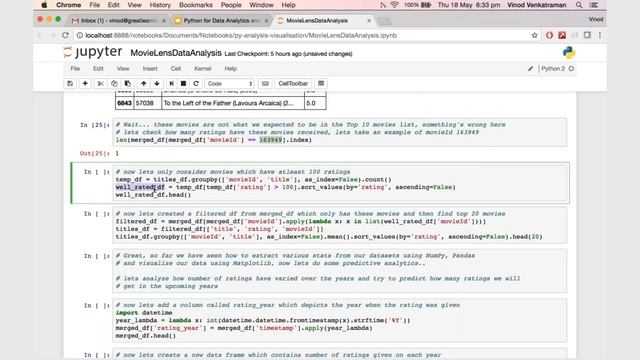Insert a cell below with plus icon
Viewport: 640px width, 360px height.
(x=85, y=83)
